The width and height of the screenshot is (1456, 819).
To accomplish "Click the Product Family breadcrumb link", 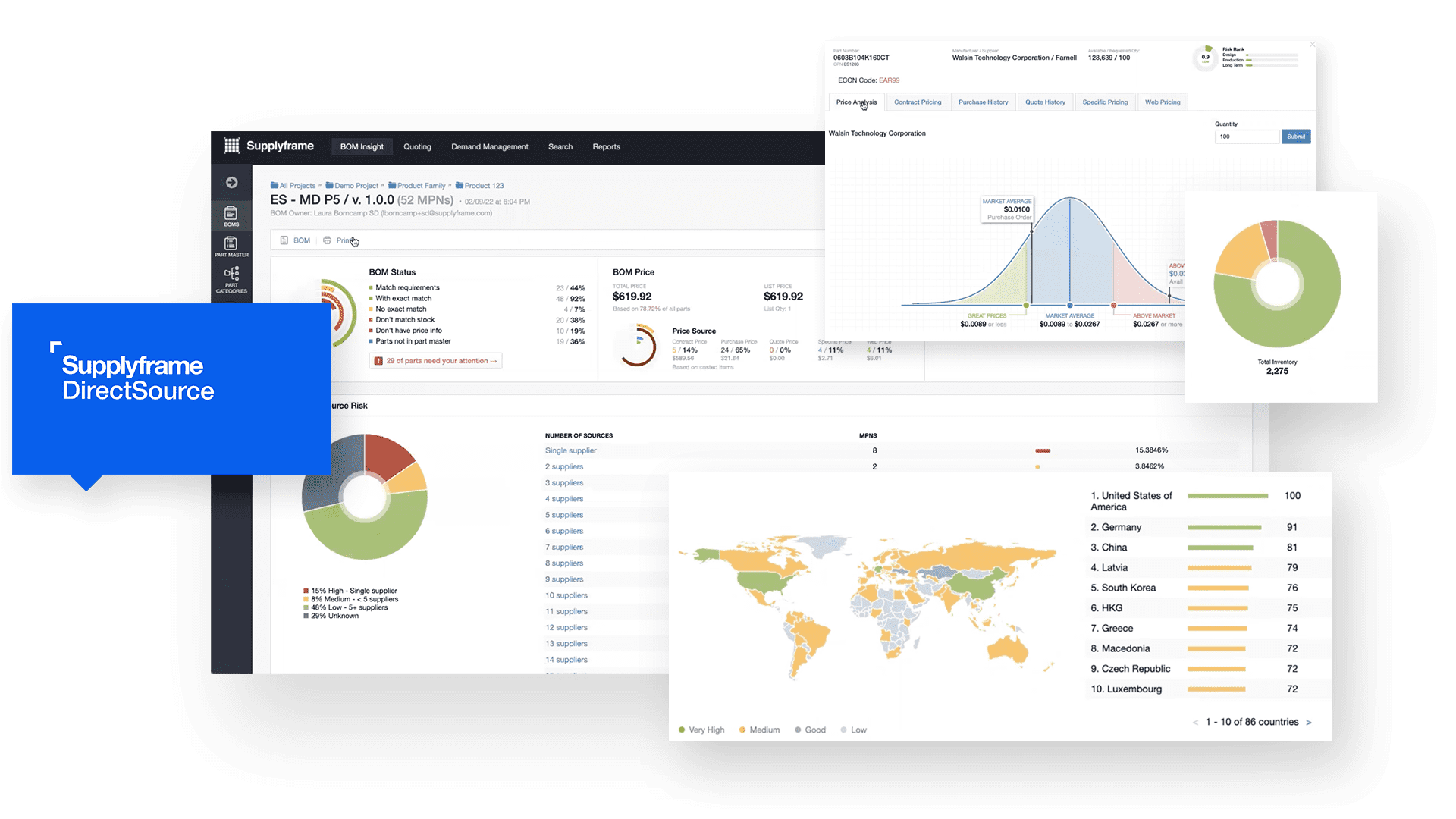I will tap(417, 186).
